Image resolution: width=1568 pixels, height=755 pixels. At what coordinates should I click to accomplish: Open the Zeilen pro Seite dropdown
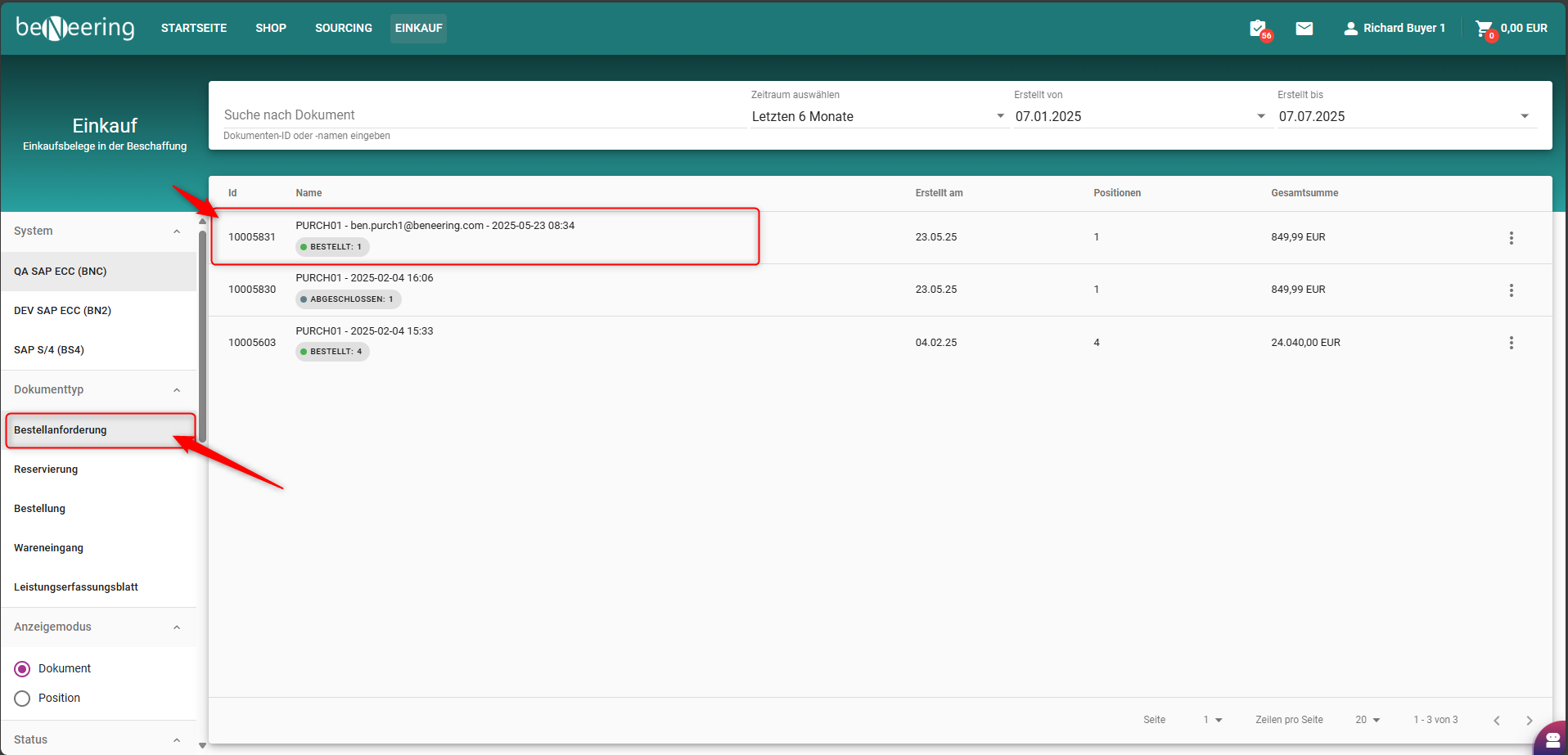pos(1367,720)
